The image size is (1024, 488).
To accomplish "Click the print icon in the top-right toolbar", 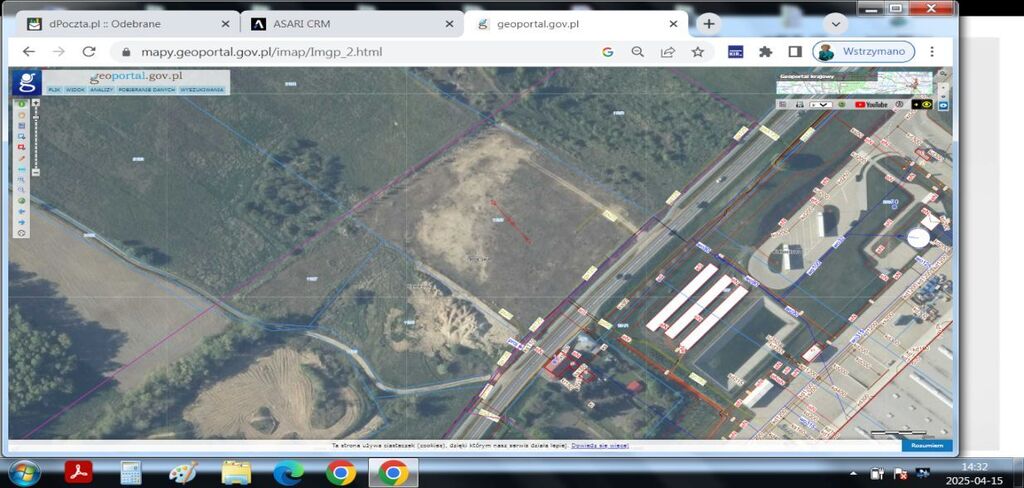I will [x=799, y=104].
